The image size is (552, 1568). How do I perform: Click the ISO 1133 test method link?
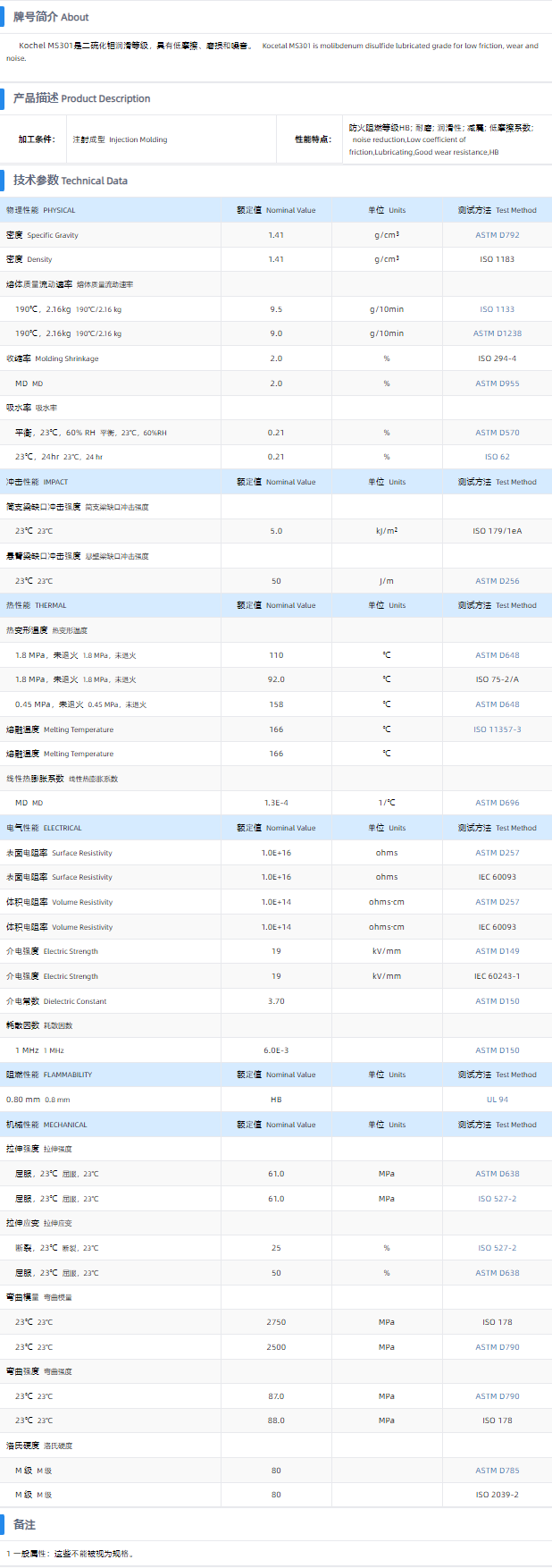point(497,309)
